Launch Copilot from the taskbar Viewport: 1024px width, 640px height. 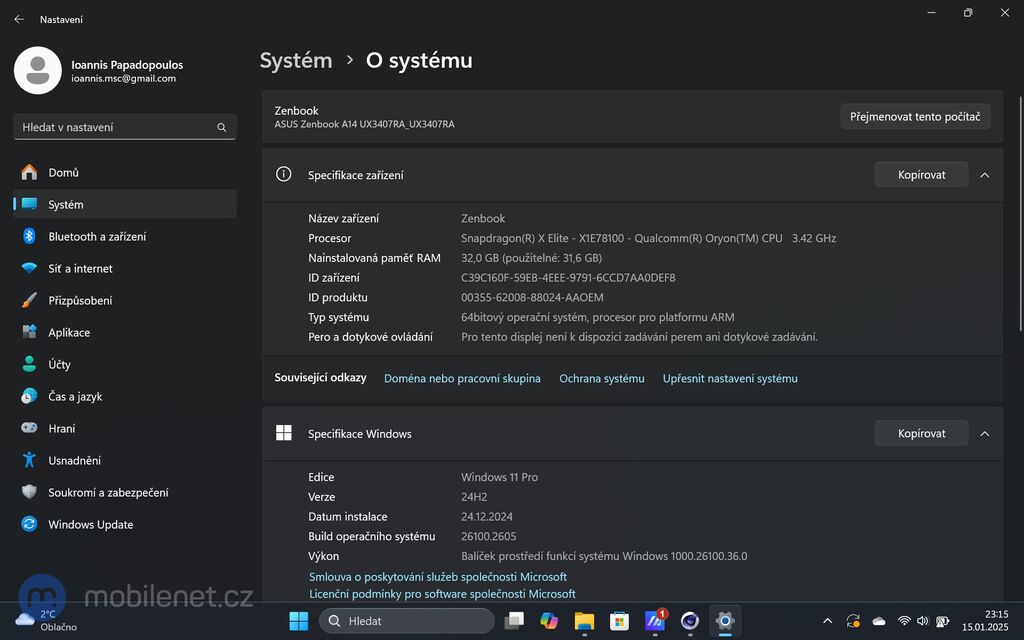[549, 620]
